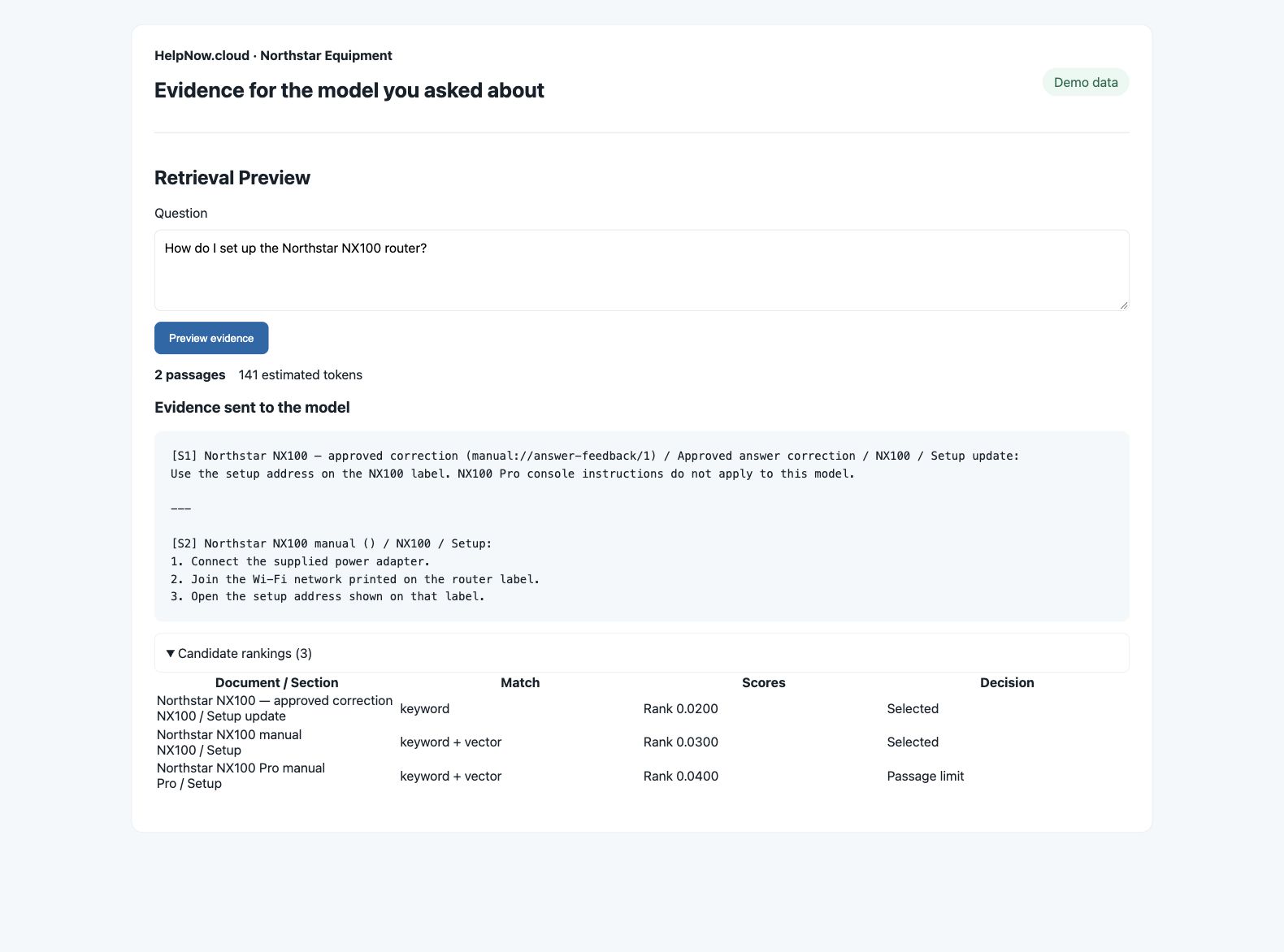The height and width of the screenshot is (952, 1284).
Task: Click the Demo data badge
Action: pyautogui.click(x=1086, y=82)
